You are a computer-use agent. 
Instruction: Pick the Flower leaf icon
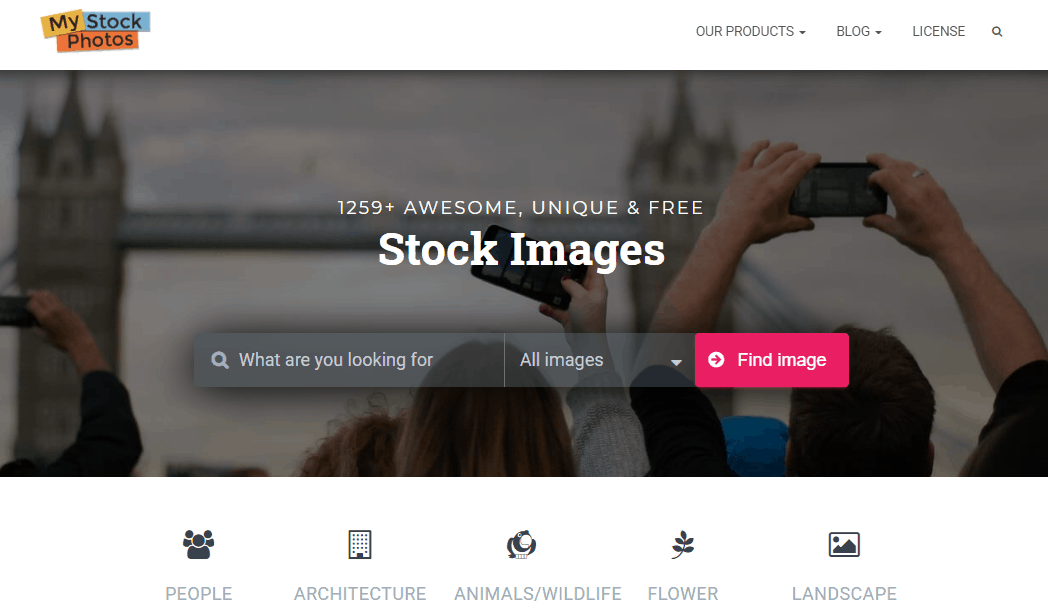pos(682,545)
